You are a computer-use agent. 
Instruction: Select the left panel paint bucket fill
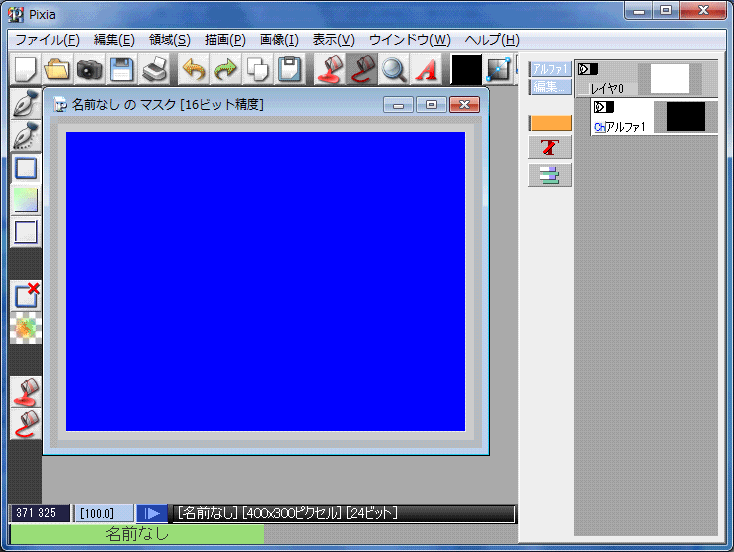(26, 392)
